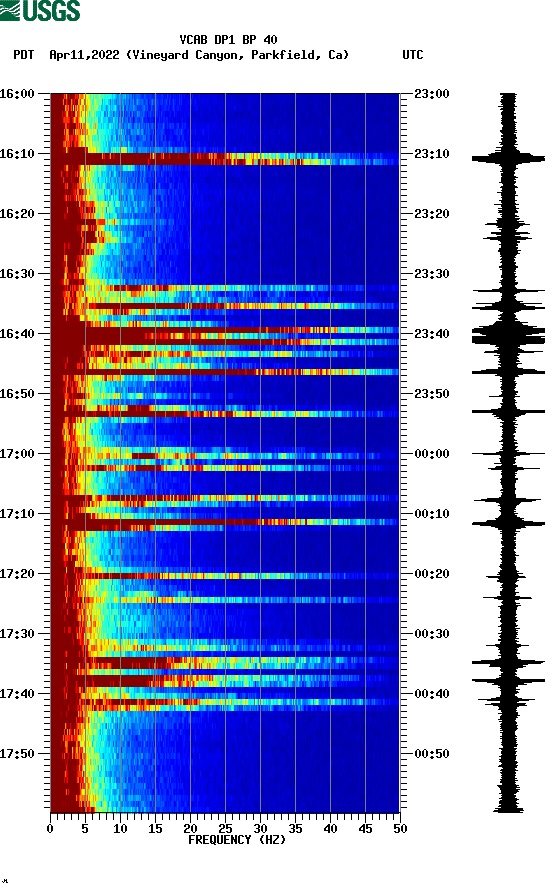Click the 0 Hz axis tick label

click(50, 829)
